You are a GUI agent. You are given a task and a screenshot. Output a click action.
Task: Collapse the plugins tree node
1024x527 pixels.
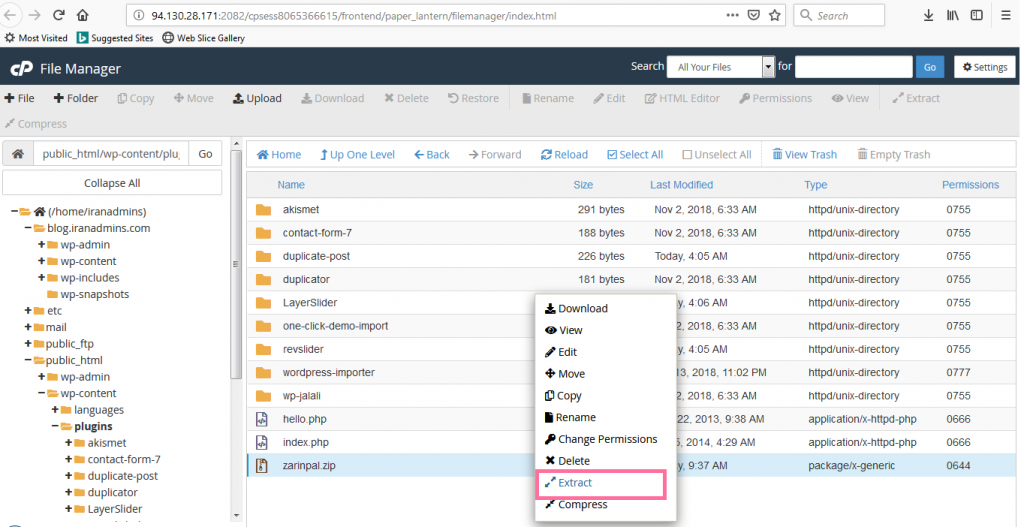pos(55,426)
